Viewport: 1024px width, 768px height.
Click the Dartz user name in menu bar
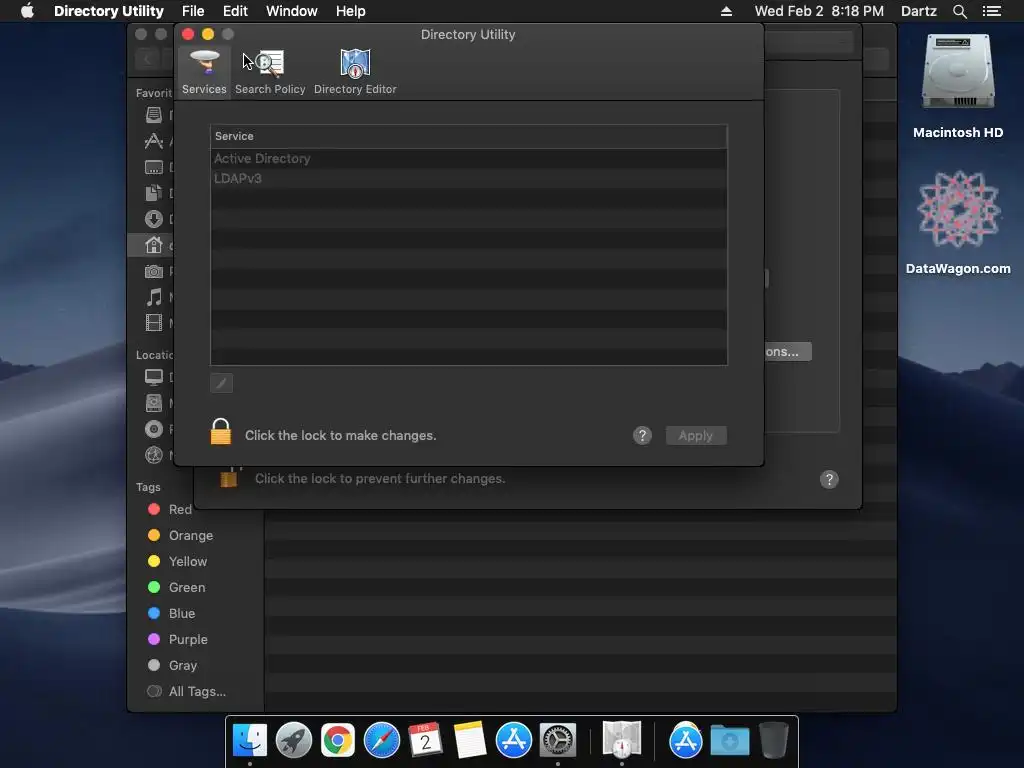(x=918, y=11)
